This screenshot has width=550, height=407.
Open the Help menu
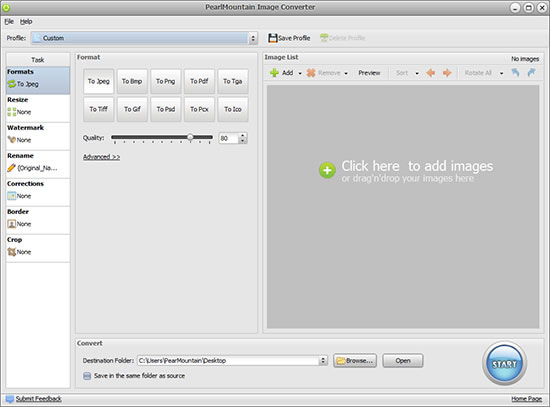pyautogui.click(x=26, y=21)
